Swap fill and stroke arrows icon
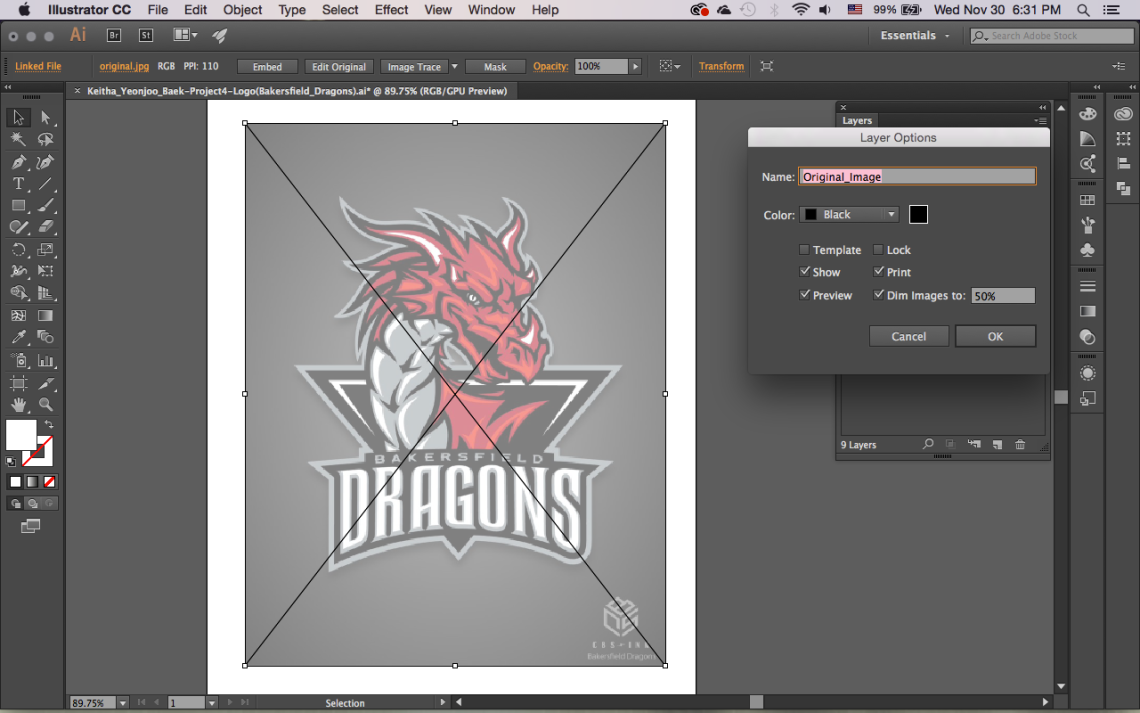 [49, 424]
